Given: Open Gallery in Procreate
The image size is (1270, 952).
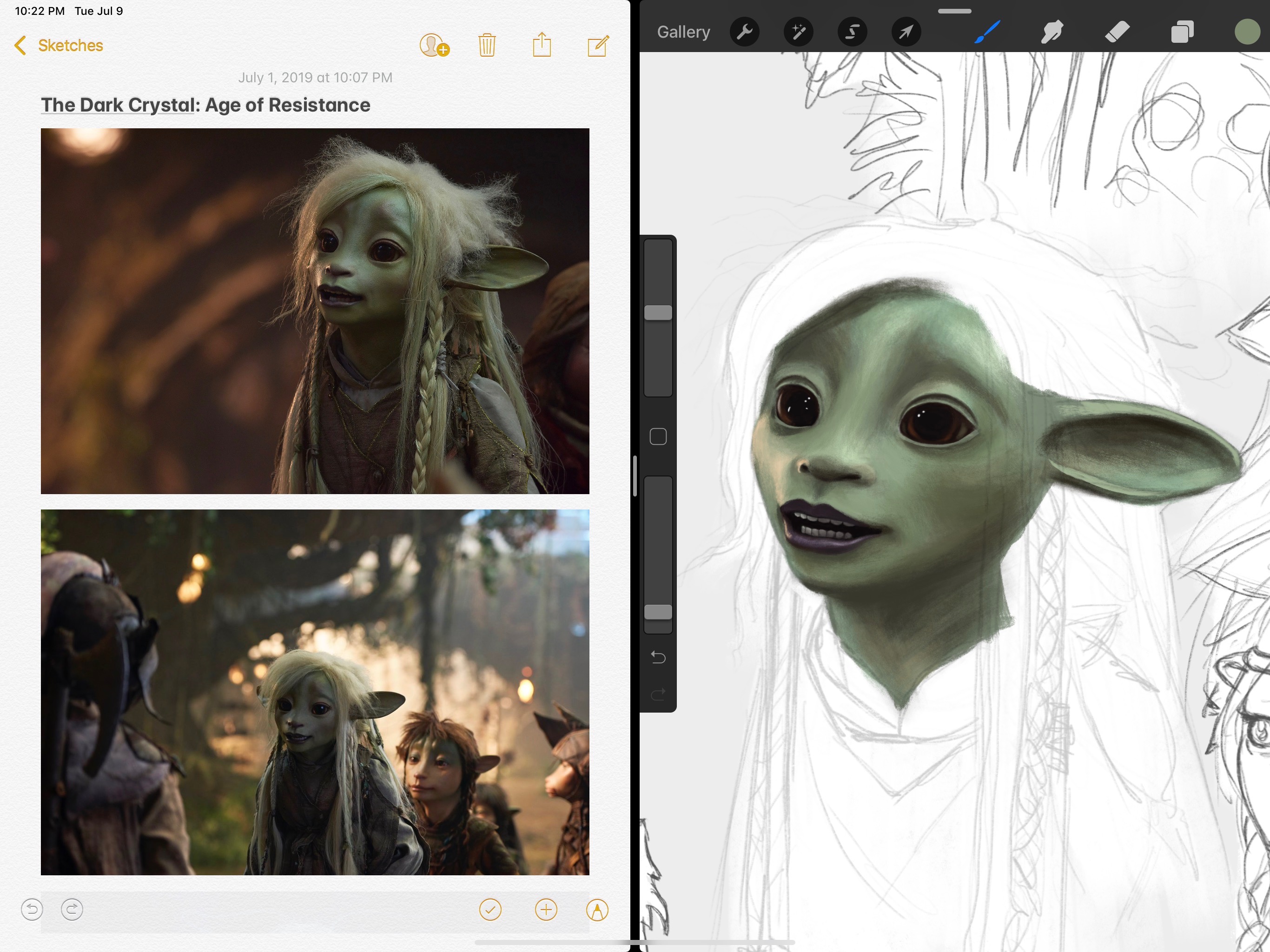Looking at the screenshot, I should (x=683, y=32).
